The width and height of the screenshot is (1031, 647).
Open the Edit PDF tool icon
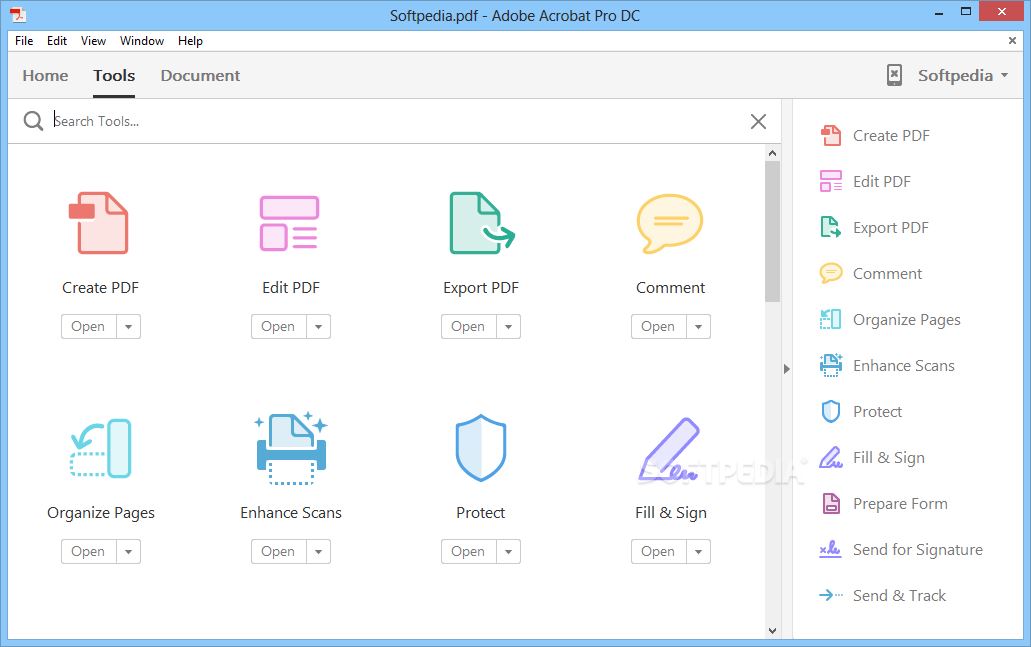290,222
